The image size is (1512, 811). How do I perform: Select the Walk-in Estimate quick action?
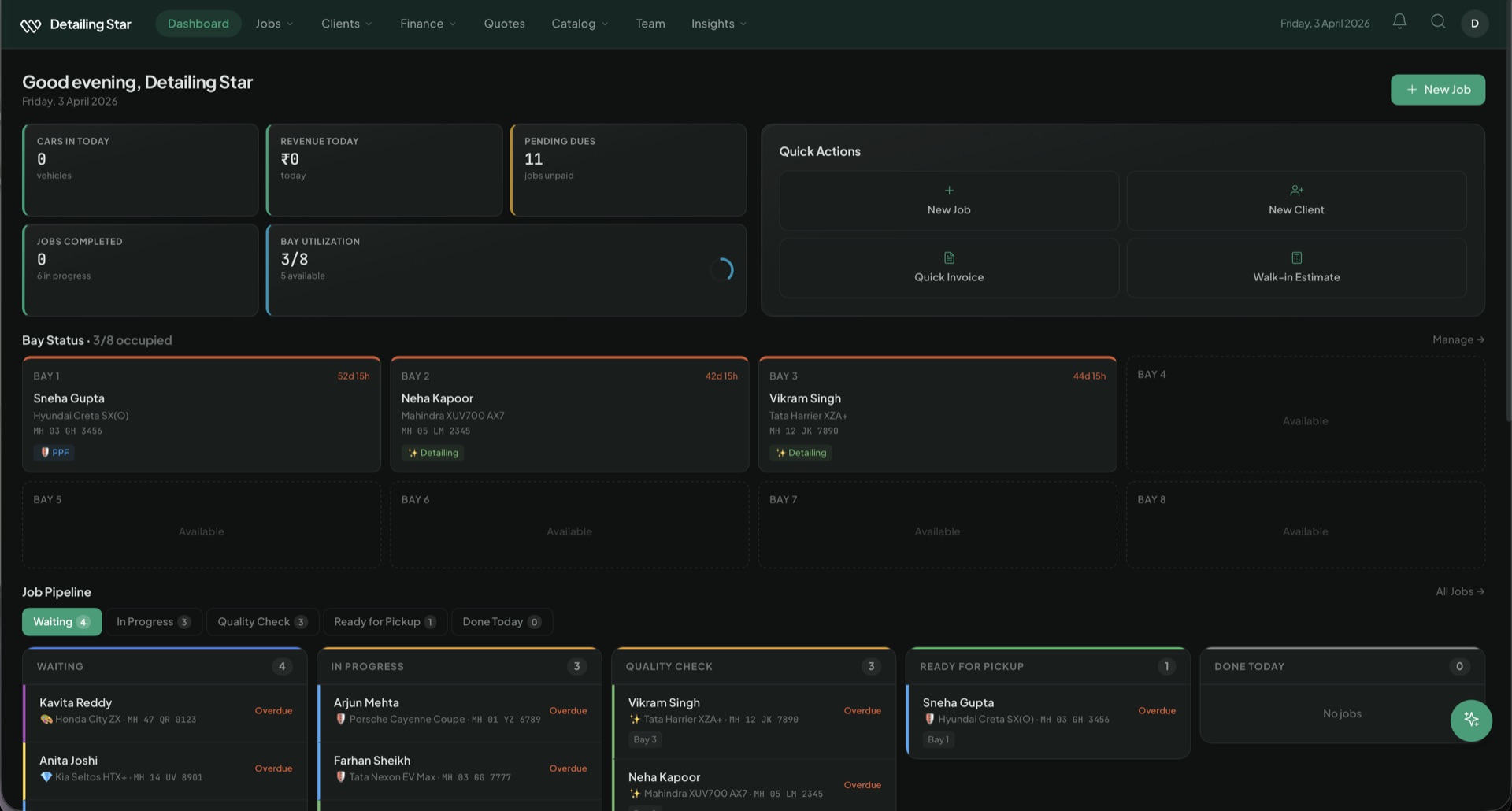(x=1296, y=268)
